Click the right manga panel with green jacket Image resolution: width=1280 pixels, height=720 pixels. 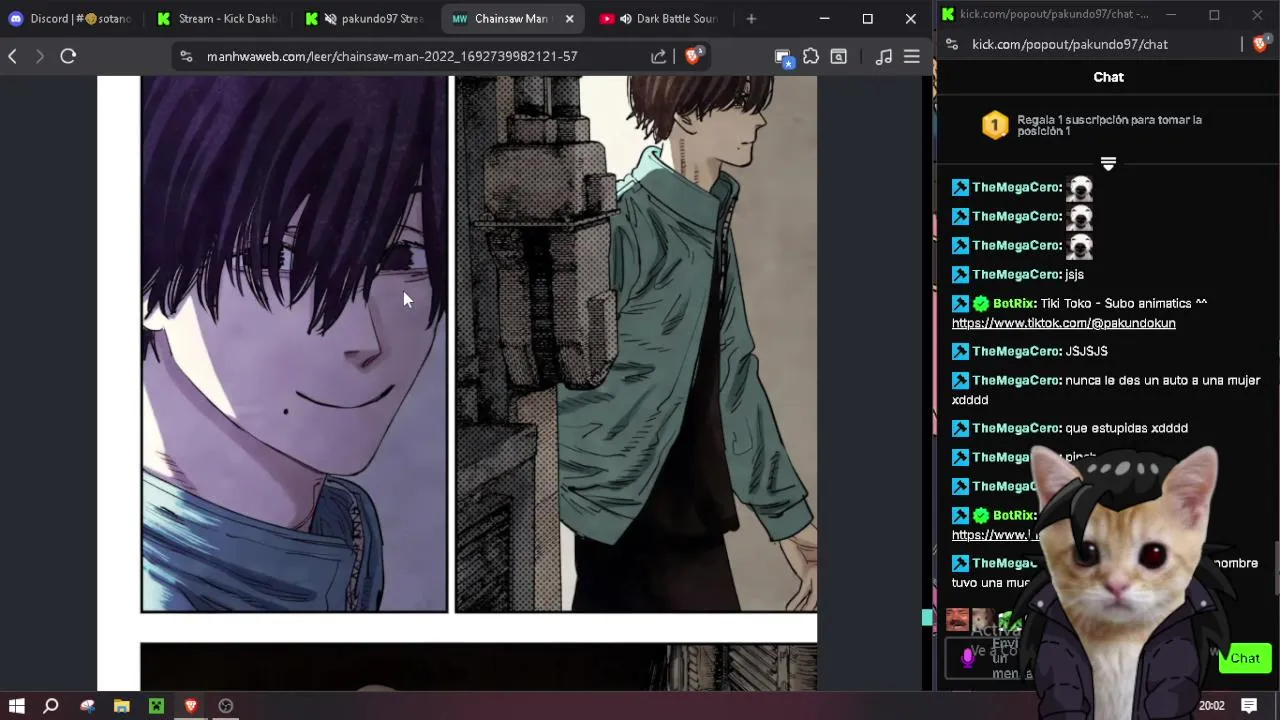click(x=636, y=343)
